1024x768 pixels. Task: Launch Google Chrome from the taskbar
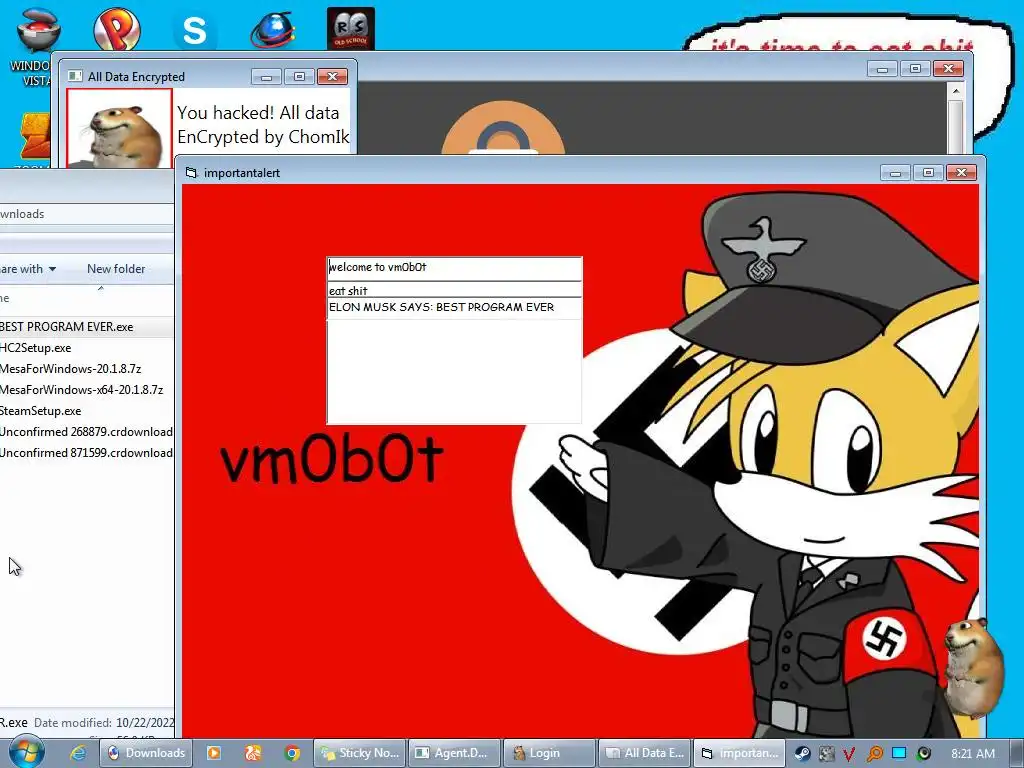(x=293, y=753)
